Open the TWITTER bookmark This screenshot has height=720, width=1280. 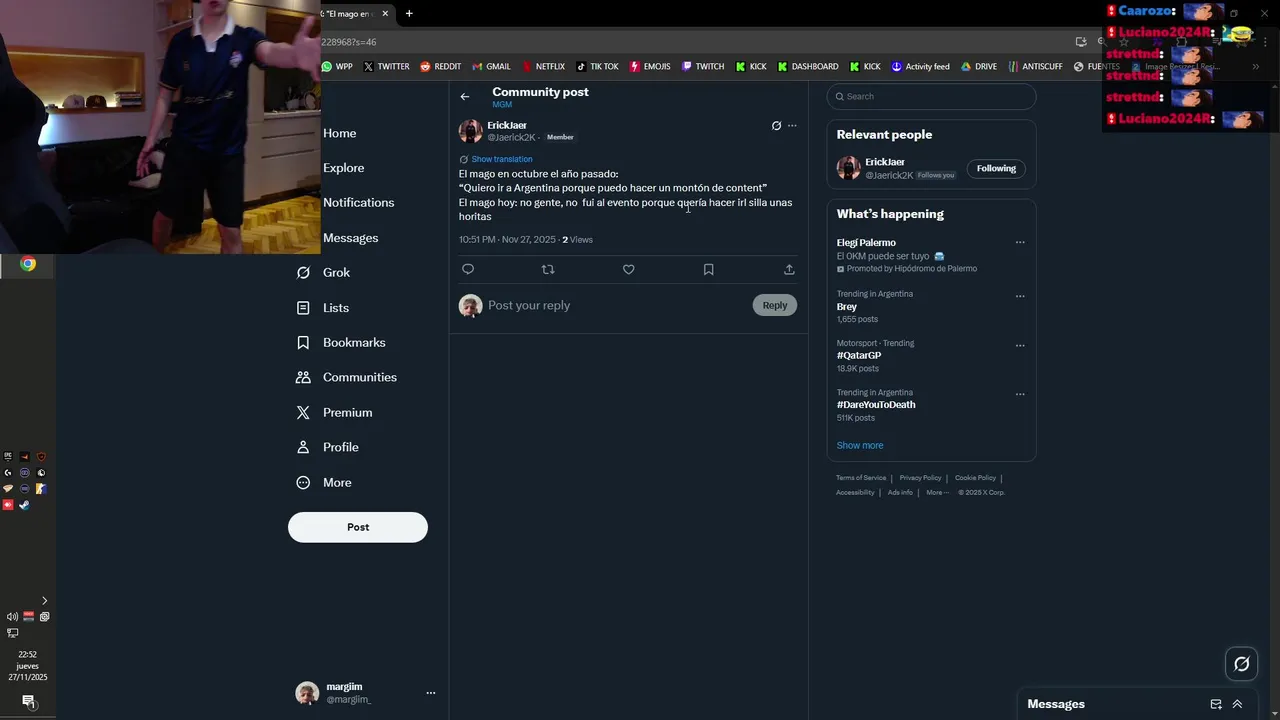click(387, 67)
